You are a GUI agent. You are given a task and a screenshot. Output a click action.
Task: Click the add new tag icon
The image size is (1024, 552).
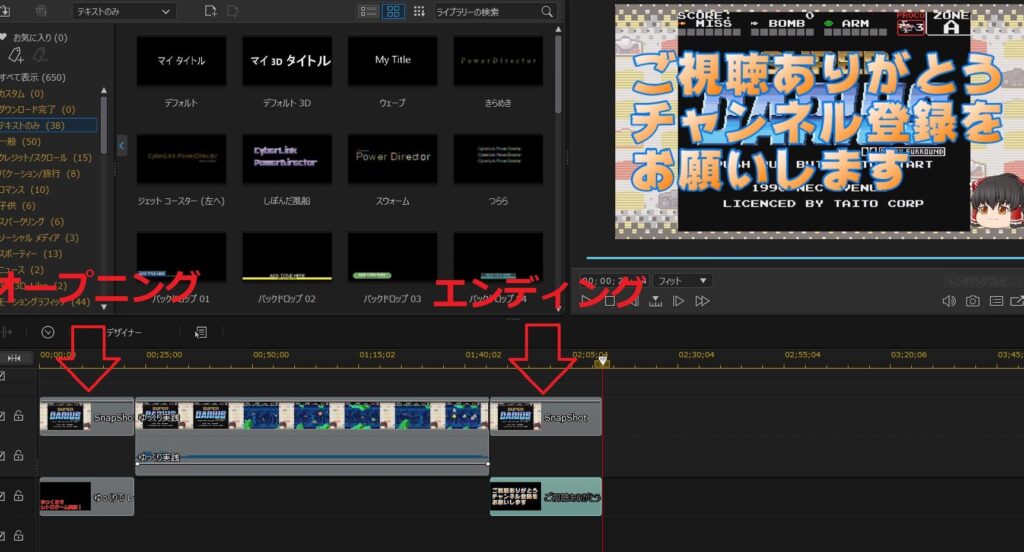16,54
